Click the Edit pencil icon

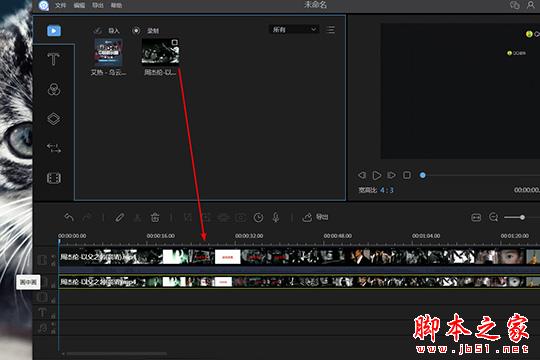pyautogui.click(x=120, y=217)
